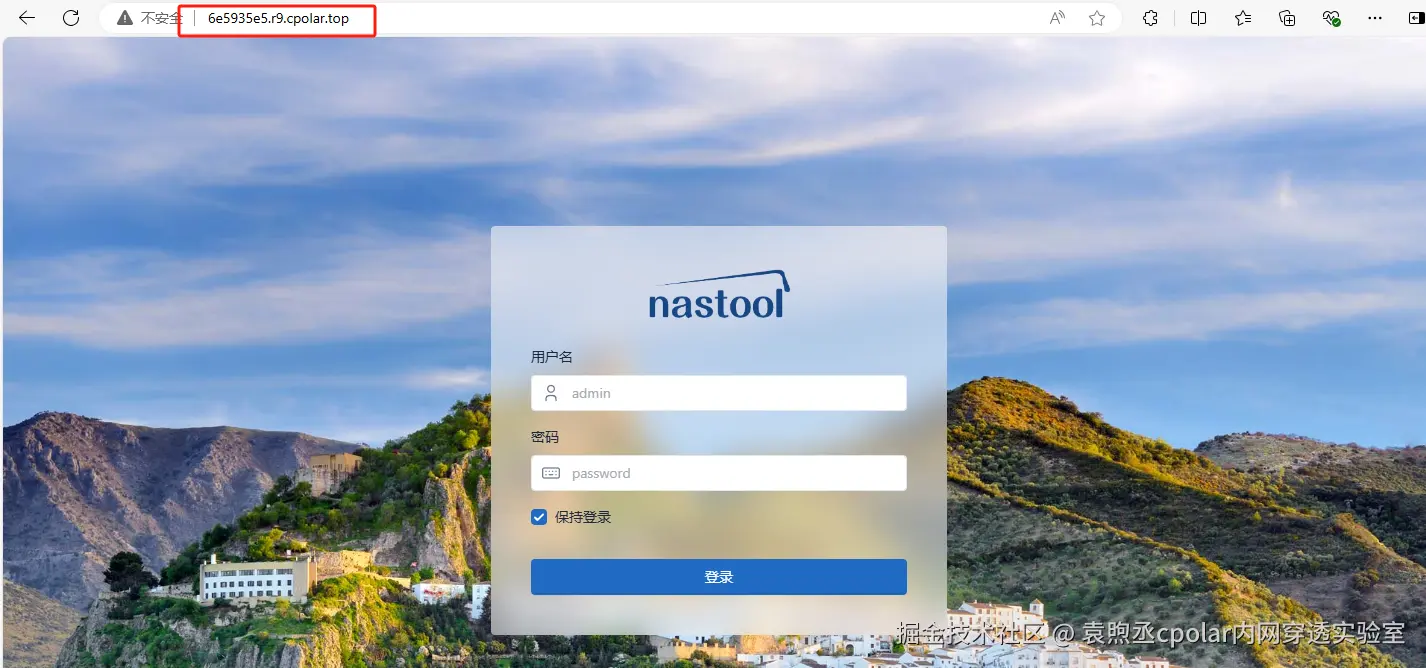
Task: Open the Browser essentials heart icon
Action: pyautogui.click(x=1331, y=18)
